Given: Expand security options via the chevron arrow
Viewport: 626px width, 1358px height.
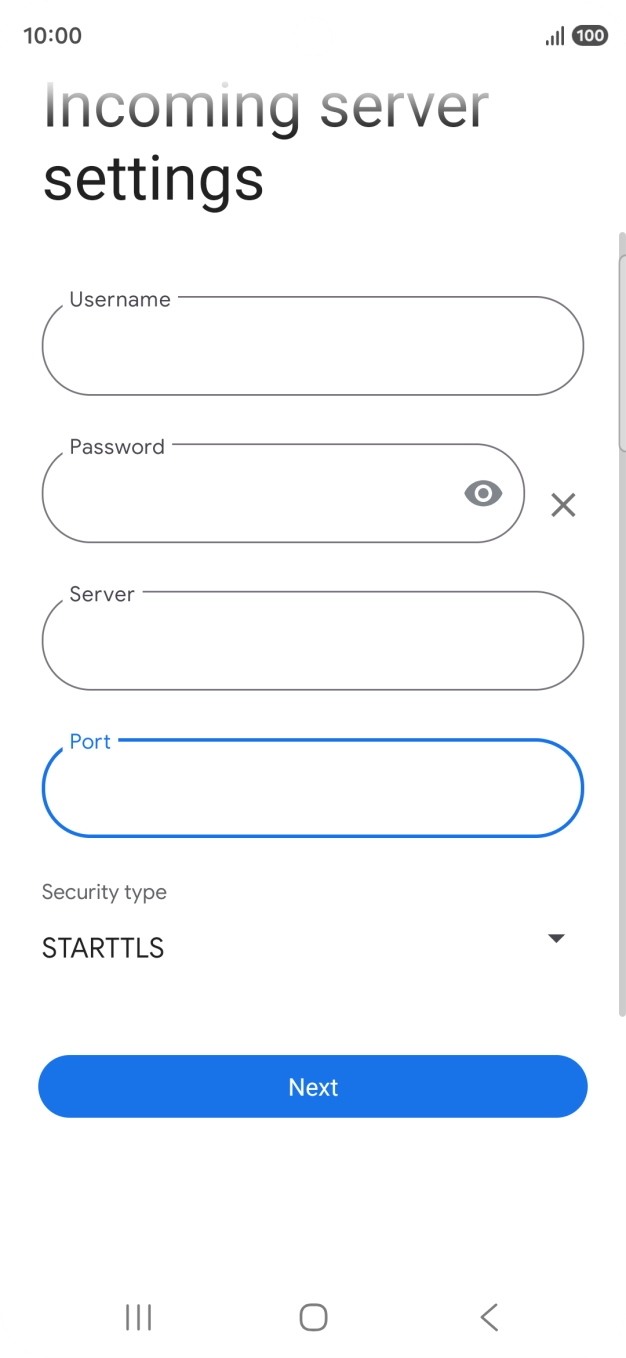Looking at the screenshot, I should (556, 938).
